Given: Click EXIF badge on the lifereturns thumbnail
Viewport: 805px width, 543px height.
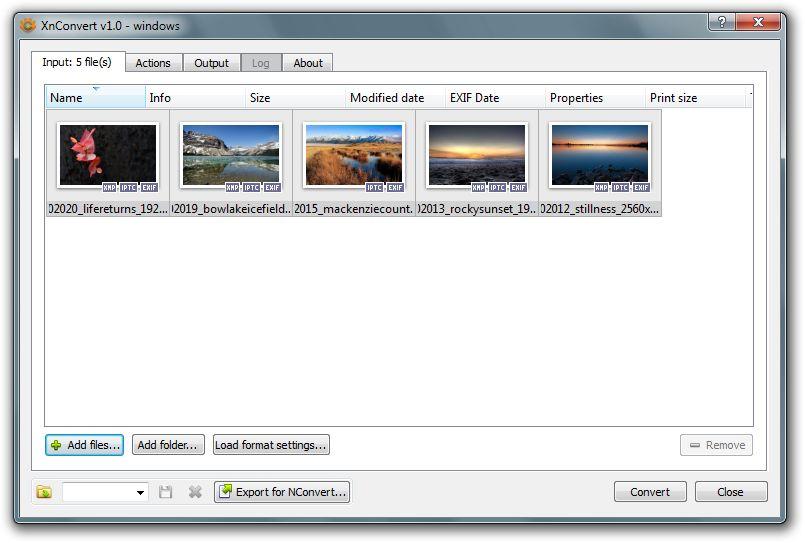Looking at the screenshot, I should pyautogui.click(x=149, y=187).
